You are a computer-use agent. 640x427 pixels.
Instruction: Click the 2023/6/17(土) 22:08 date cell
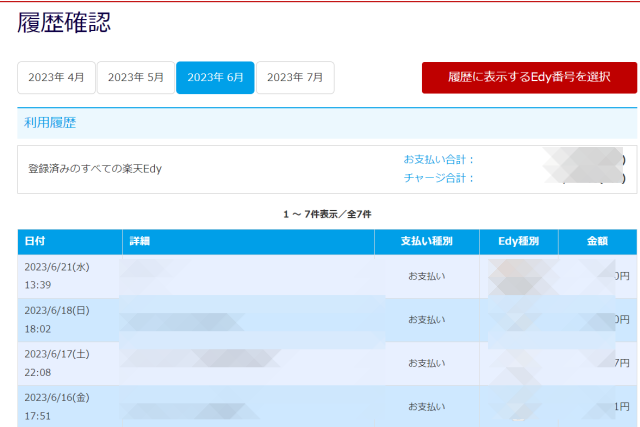click(57, 362)
